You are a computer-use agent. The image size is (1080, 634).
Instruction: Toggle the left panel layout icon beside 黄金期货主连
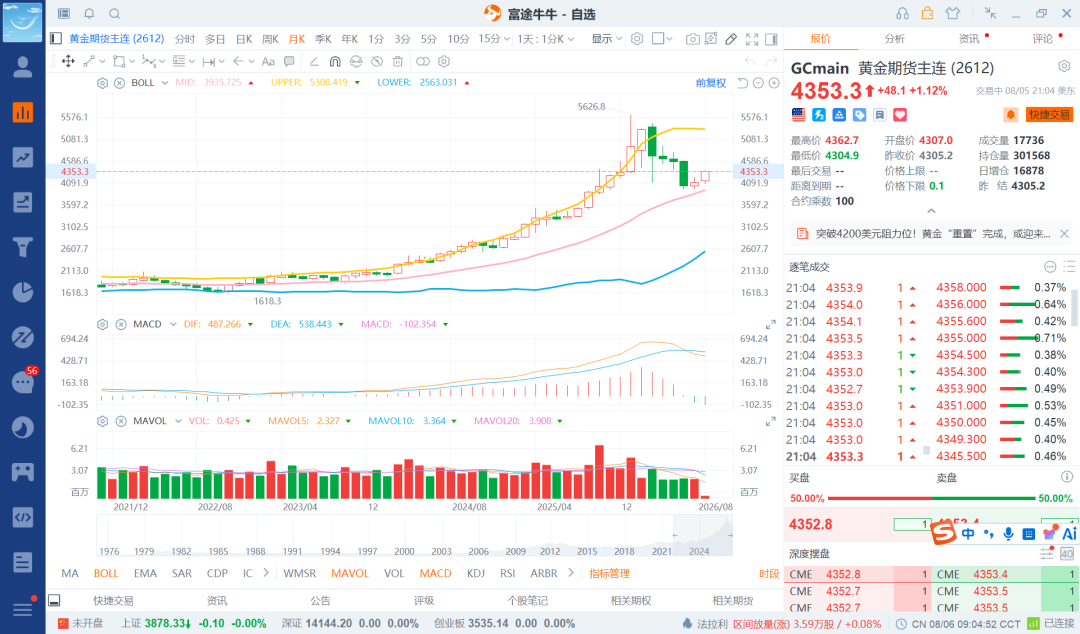pyautogui.click(x=56, y=39)
